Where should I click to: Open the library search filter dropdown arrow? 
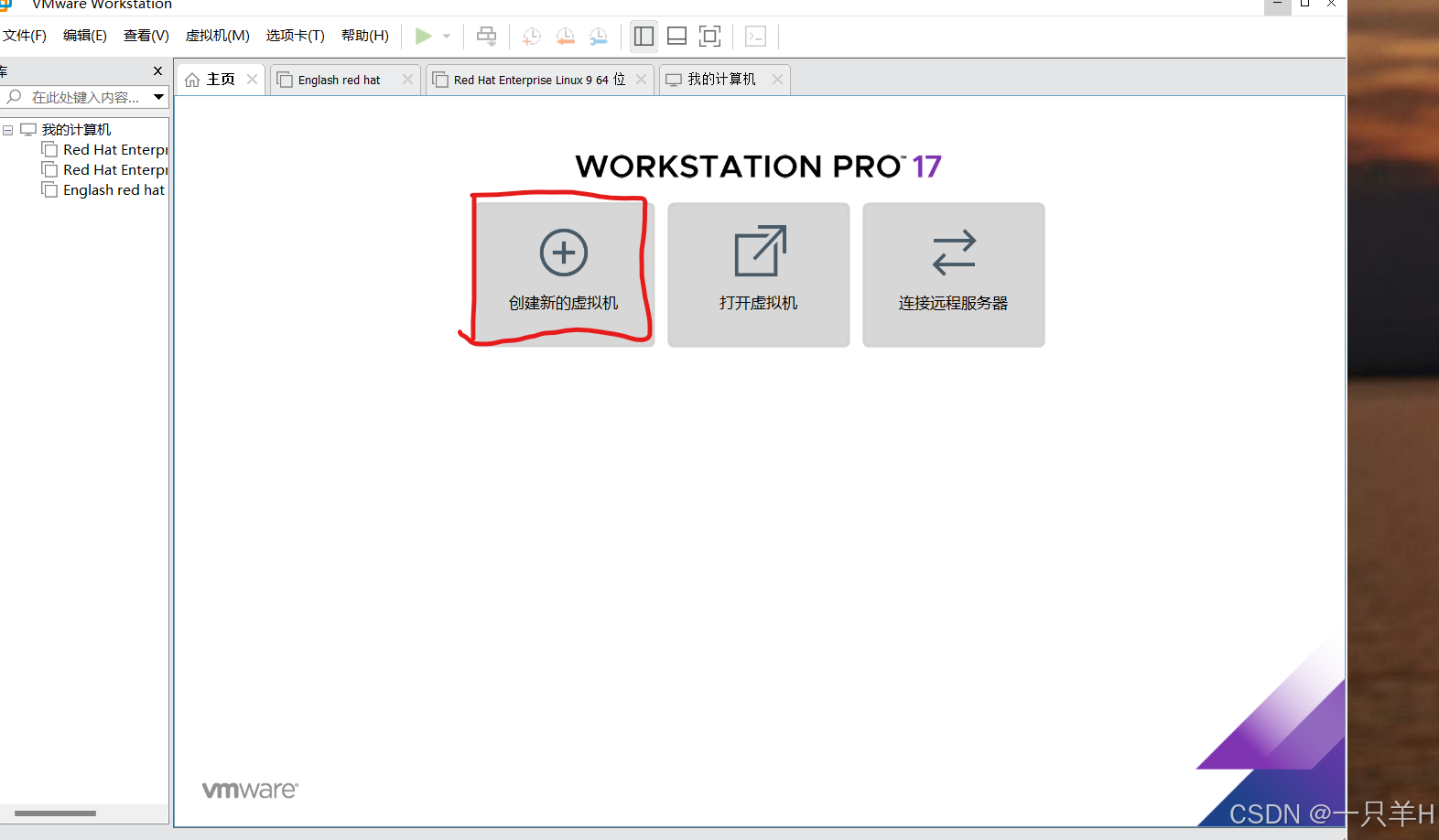[x=158, y=97]
